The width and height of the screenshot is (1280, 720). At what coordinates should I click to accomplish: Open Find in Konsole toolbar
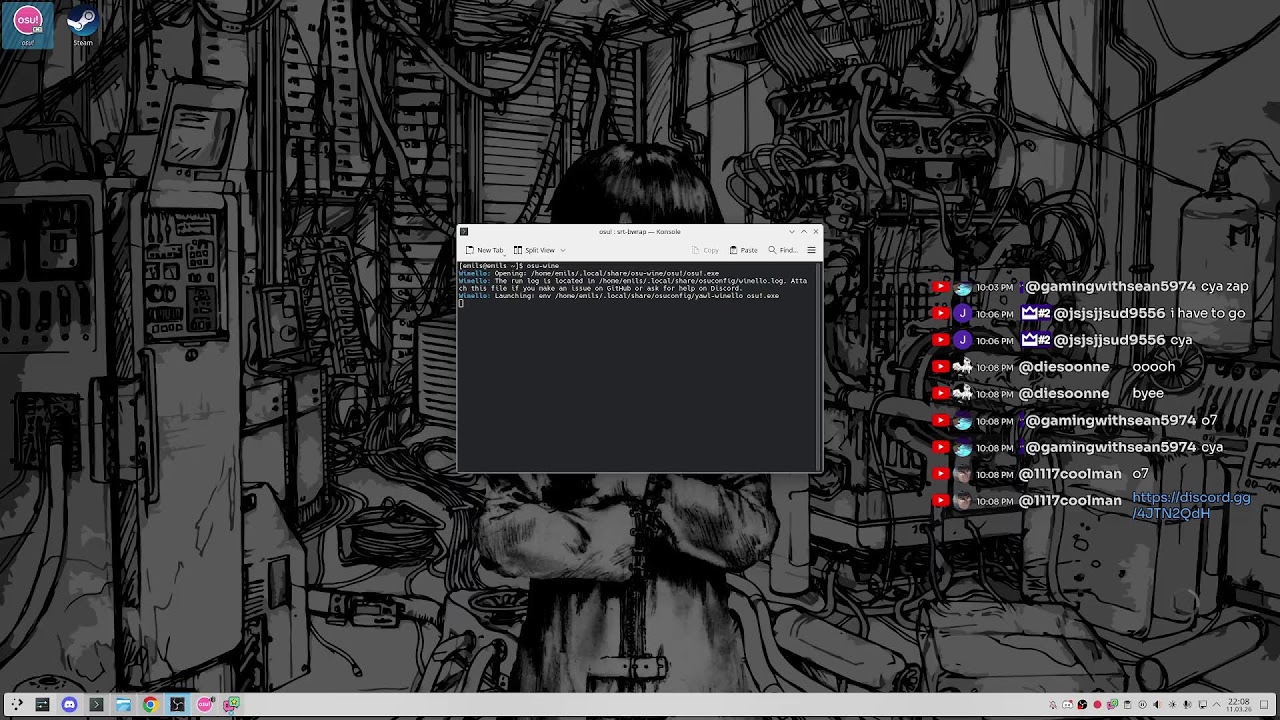pos(783,250)
